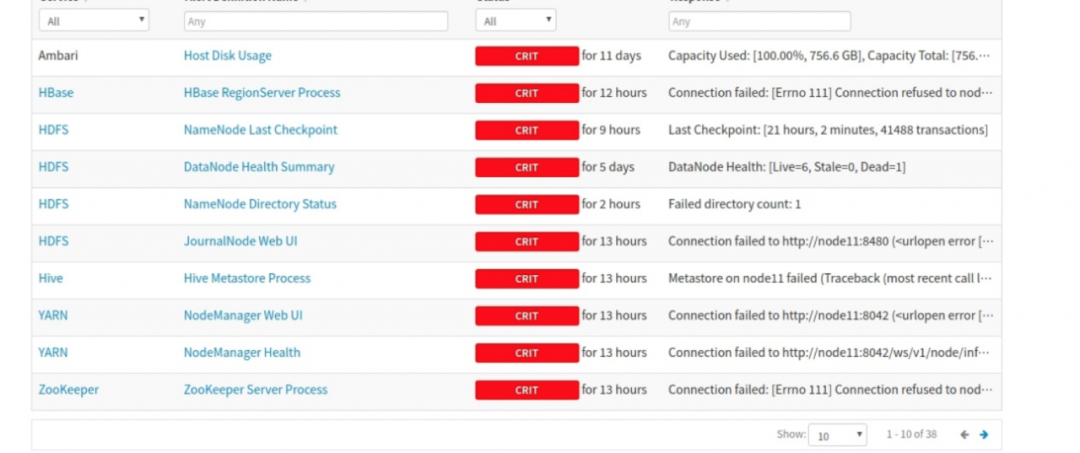Screen dimensions: 1080x453
Task: Click CRIT badge for Hive Metastore Process
Action: [527, 280]
